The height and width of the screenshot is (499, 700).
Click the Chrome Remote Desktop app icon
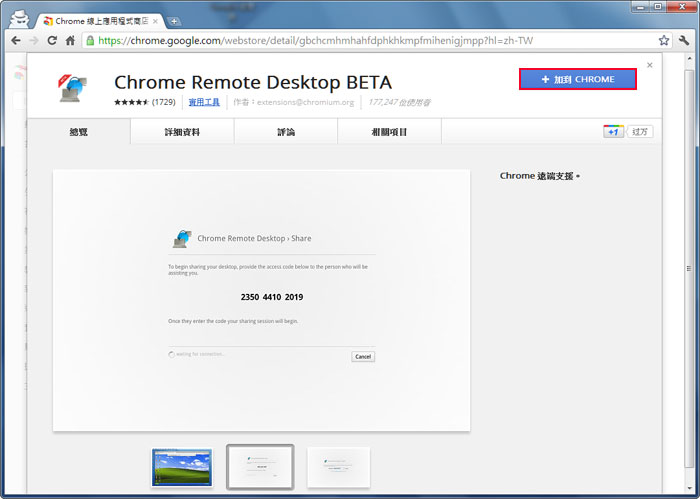pyautogui.click(x=72, y=88)
